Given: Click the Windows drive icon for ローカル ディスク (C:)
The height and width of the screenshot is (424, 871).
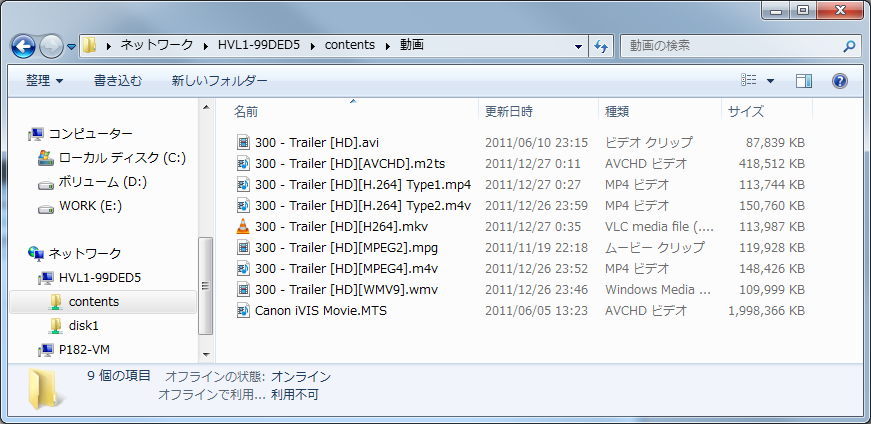Looking at the screenshot, I should point(46,158).
